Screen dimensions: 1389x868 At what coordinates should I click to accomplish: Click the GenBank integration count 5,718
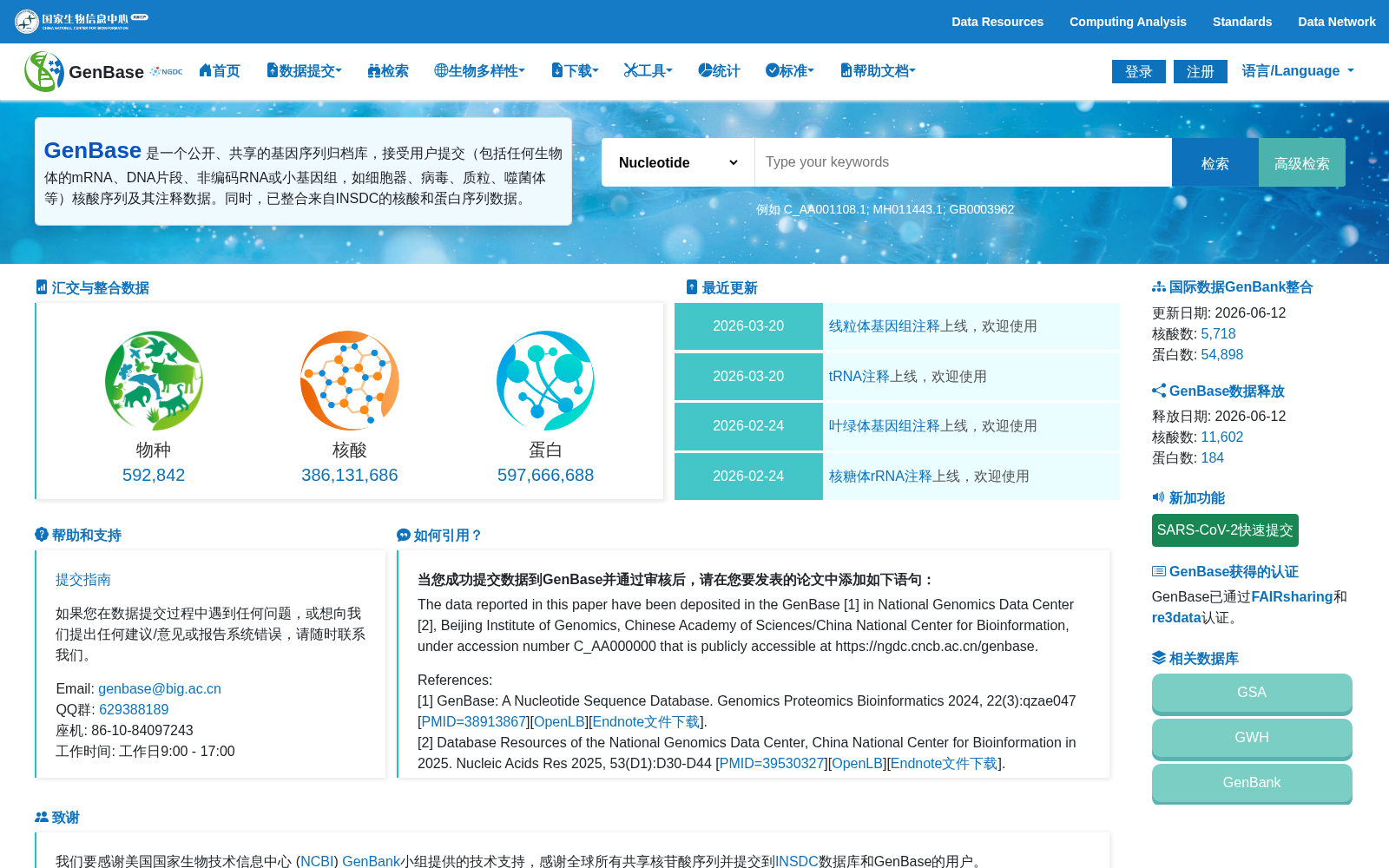click(x=1218, y=333)
